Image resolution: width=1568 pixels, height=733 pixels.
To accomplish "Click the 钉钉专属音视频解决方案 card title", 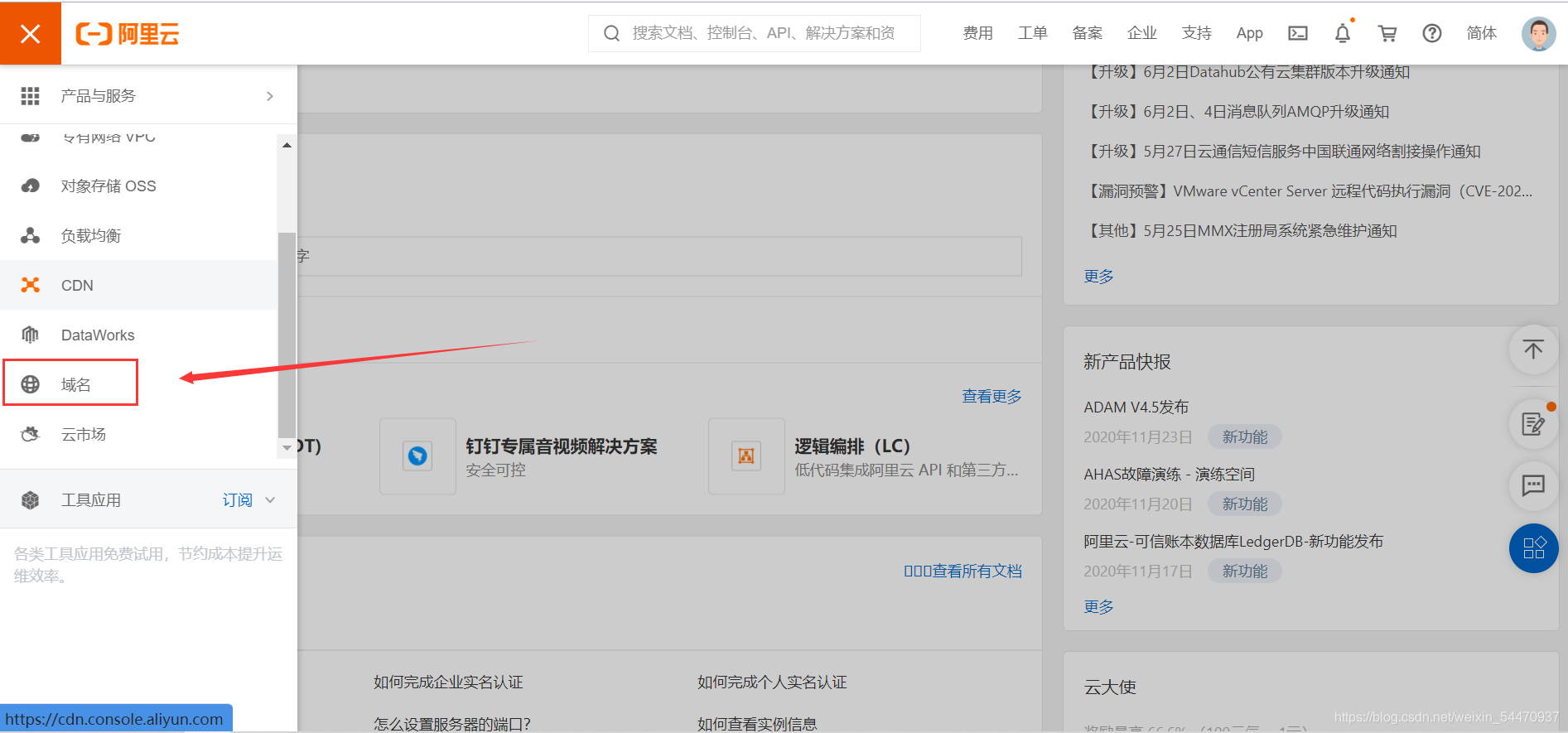I will pyautogui.click(x=561, y=446).
